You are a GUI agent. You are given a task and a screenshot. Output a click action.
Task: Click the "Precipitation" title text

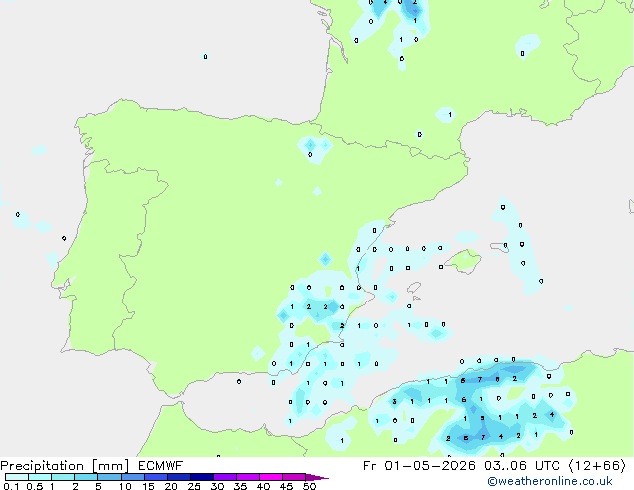pyautogui.click(x=42, y=466)
